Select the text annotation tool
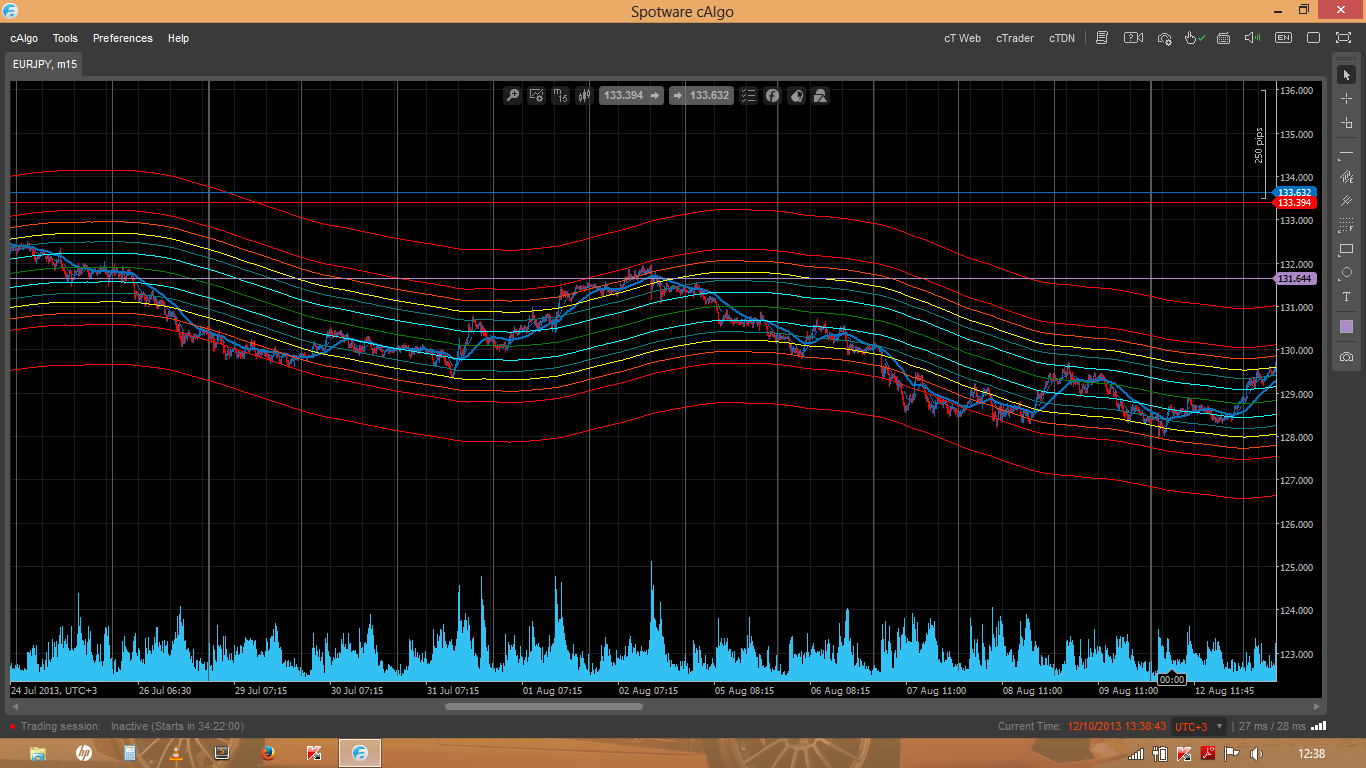 point(1346,297)
